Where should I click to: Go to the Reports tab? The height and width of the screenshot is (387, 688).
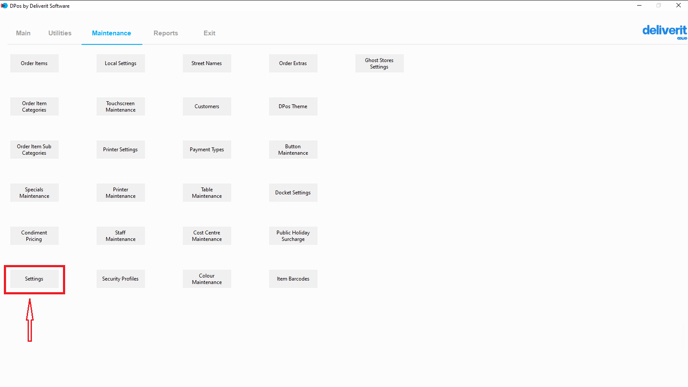(x=165, y=33)
